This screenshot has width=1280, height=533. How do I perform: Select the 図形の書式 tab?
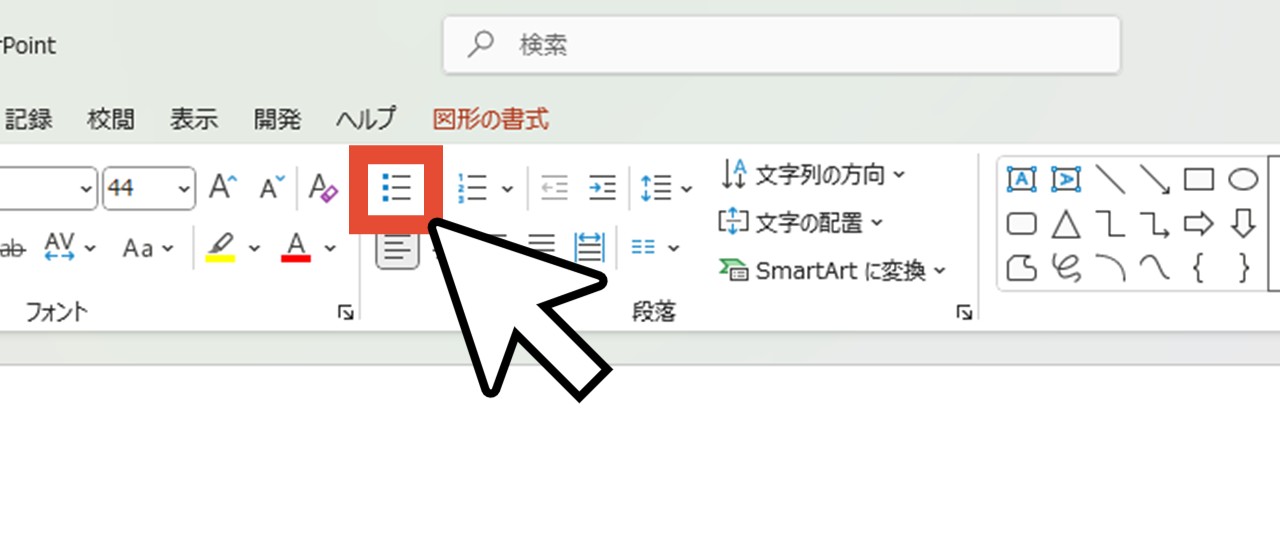(x=490, y=119)
